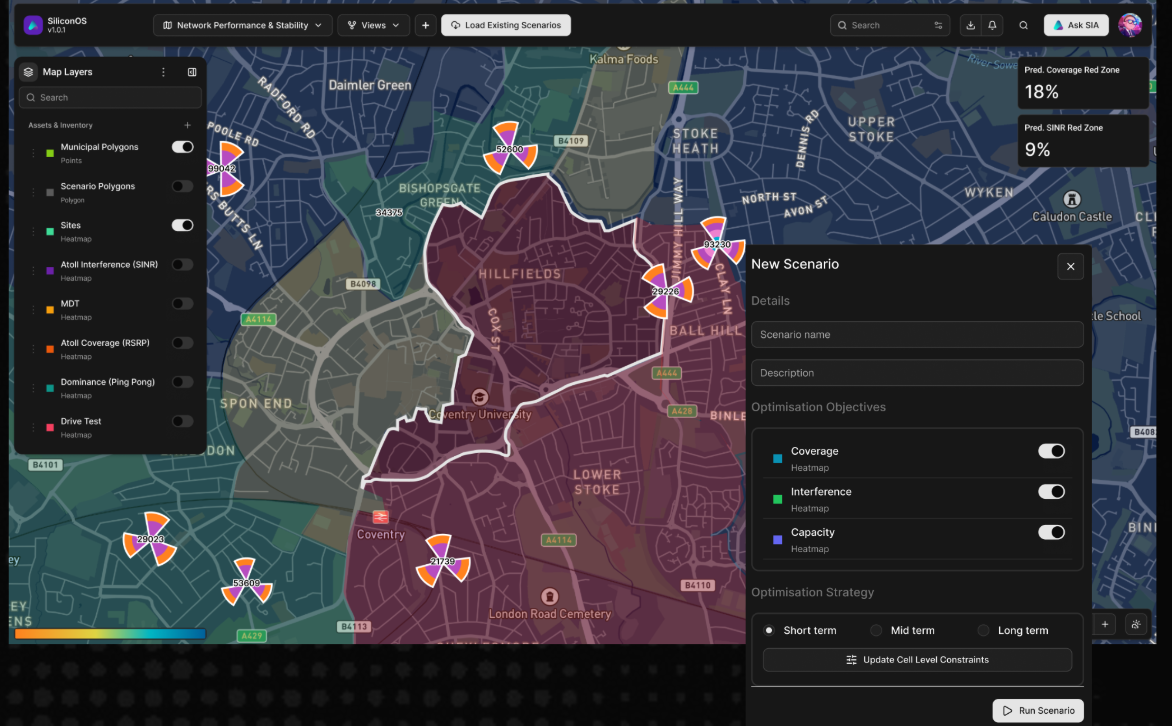Click the Description field
This screenshot has width=1172, height=726.
coord(917,372)
